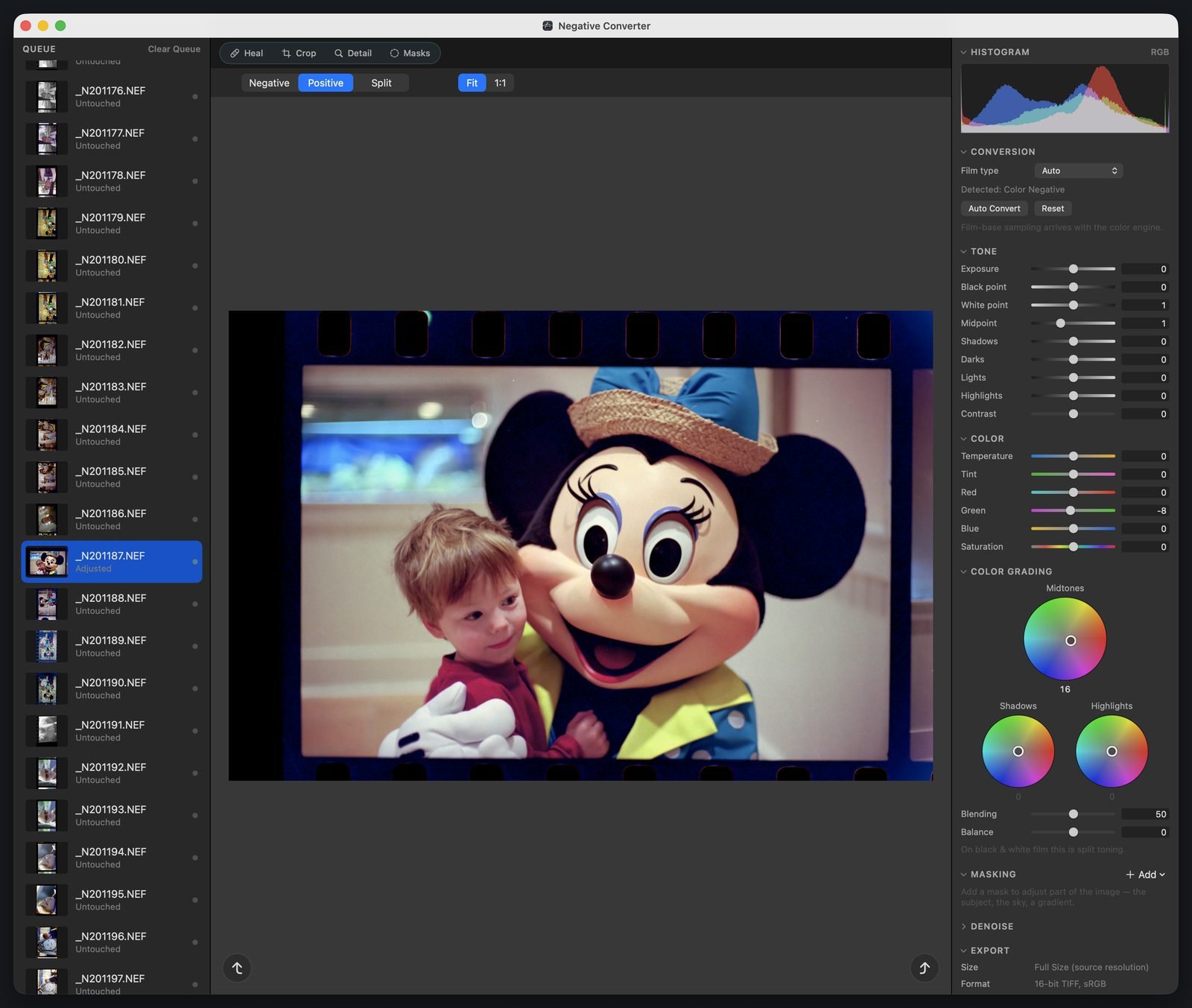This screenshot has height=1008, width=1192.
Task: Click the Negative Converter title icon
Action: click(x=548, y=25)
